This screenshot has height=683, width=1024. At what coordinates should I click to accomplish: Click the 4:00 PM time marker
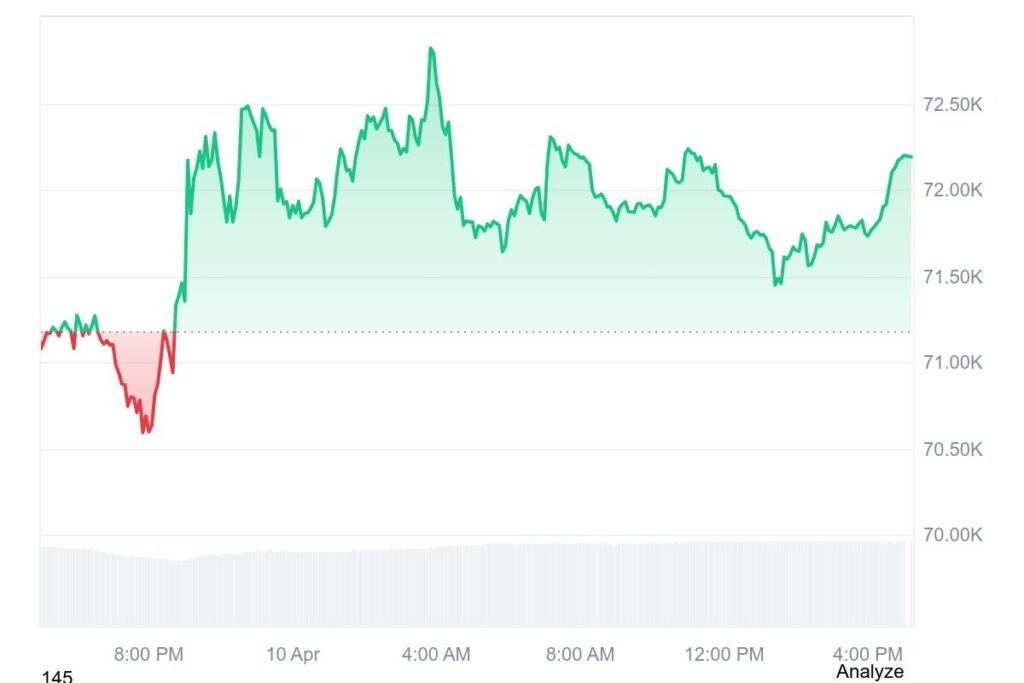tap(869, 654)
